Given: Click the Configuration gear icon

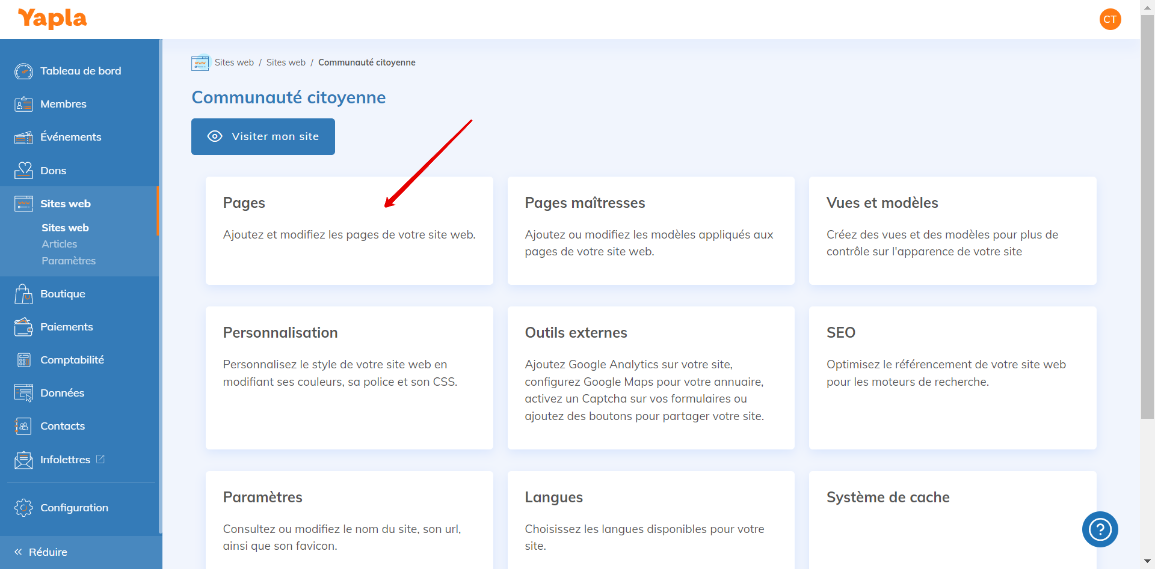Looking at the screenshot, I should click(24, 508).
